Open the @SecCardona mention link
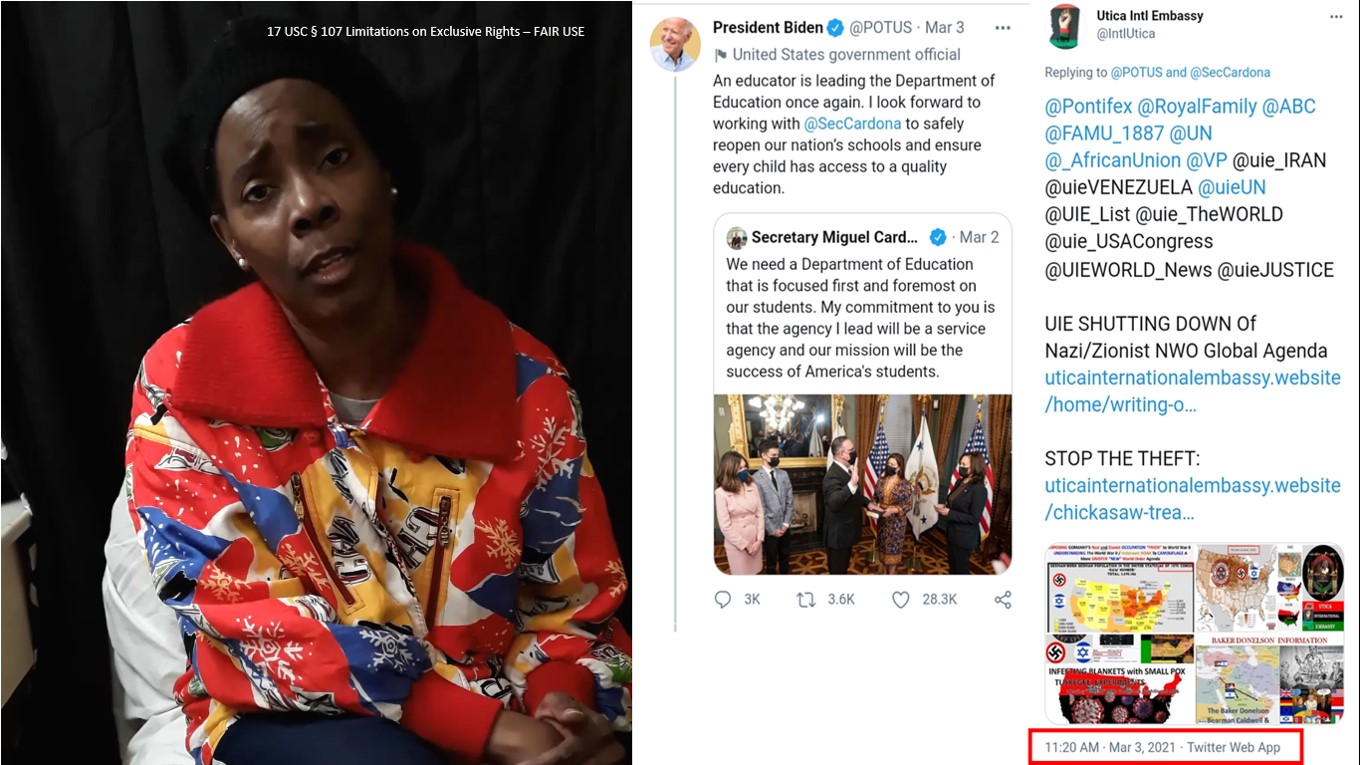 pyautogui.click(x=852, y=124)
